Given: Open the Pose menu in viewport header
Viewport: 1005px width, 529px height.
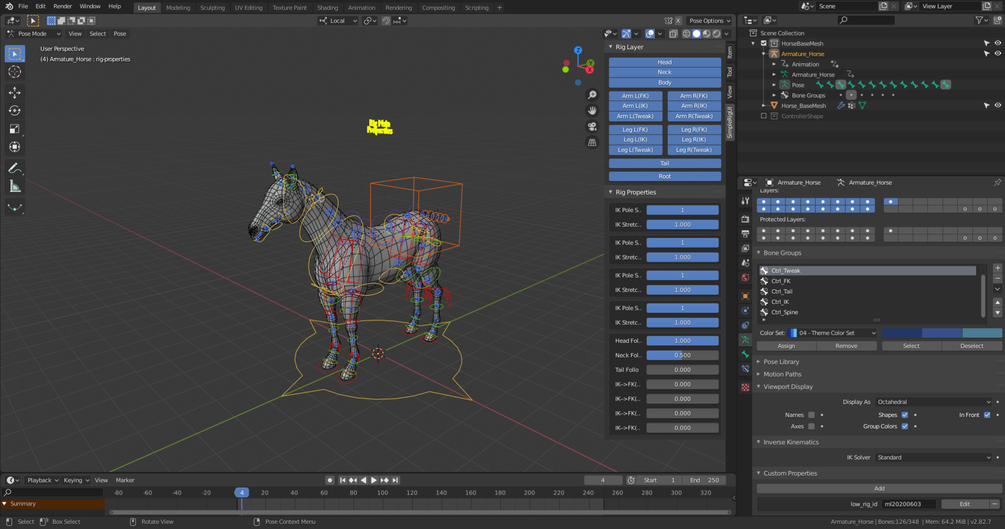Looking at the screenshot, I should click(x=120, y=33).
